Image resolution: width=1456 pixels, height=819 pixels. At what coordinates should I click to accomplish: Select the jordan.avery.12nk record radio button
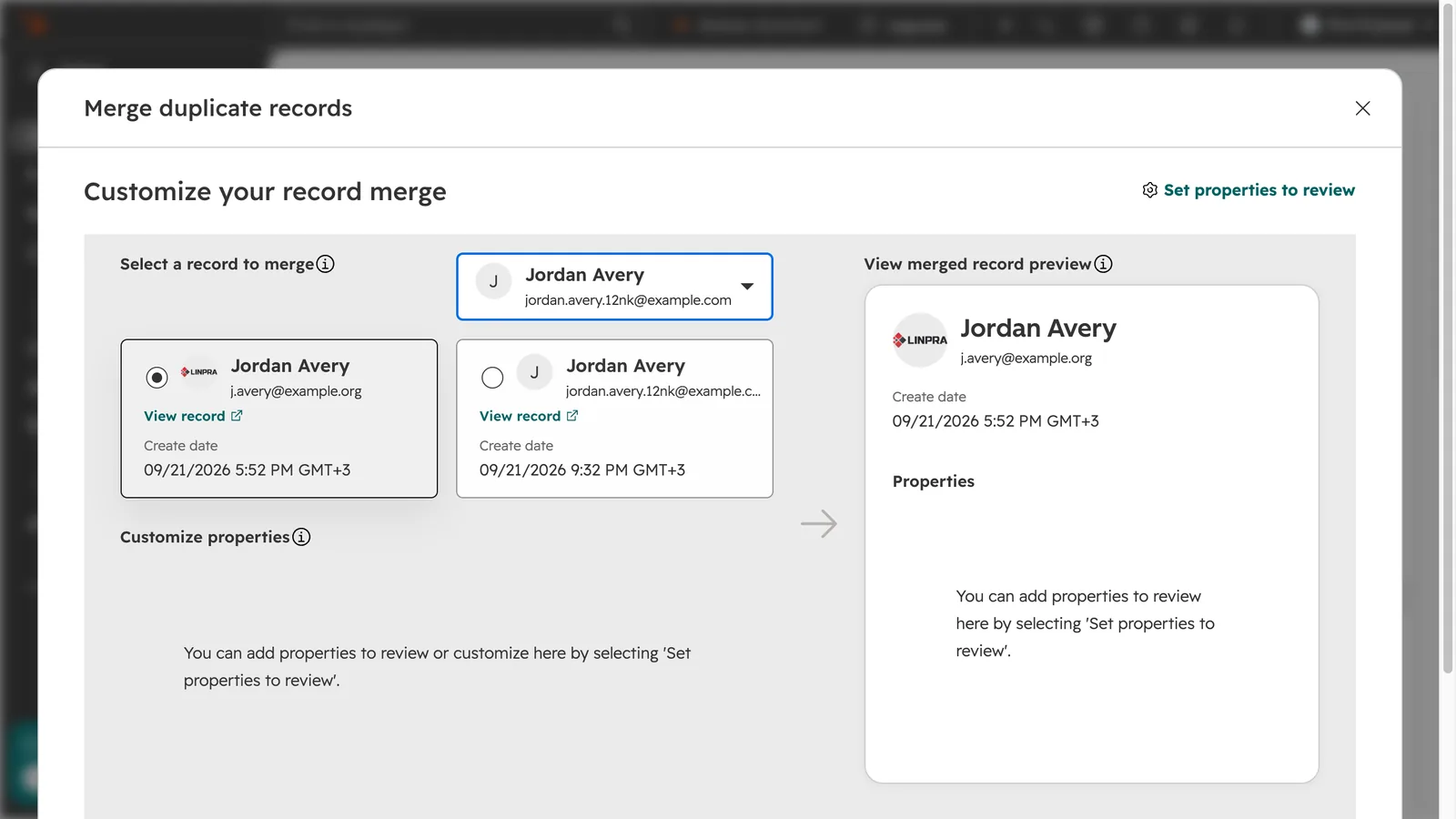pos(492,378)
